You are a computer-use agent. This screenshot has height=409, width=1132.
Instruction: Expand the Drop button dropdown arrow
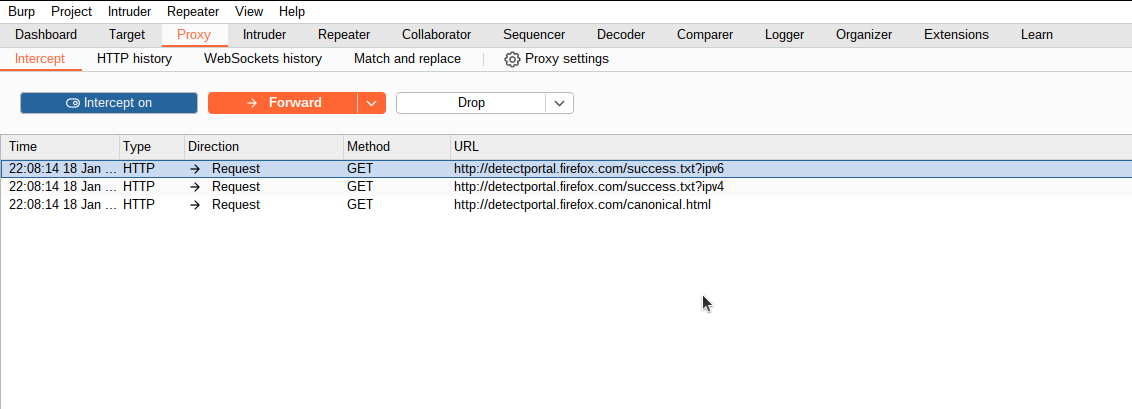560,102
